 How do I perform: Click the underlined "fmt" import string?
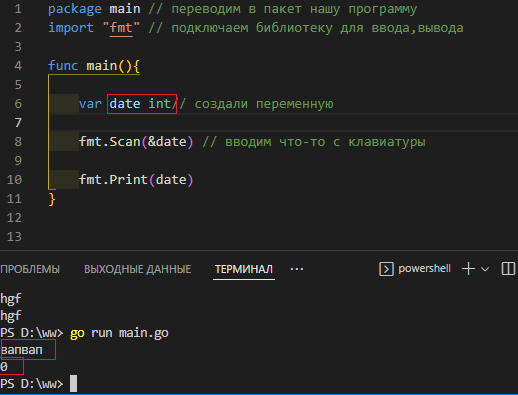121,28
